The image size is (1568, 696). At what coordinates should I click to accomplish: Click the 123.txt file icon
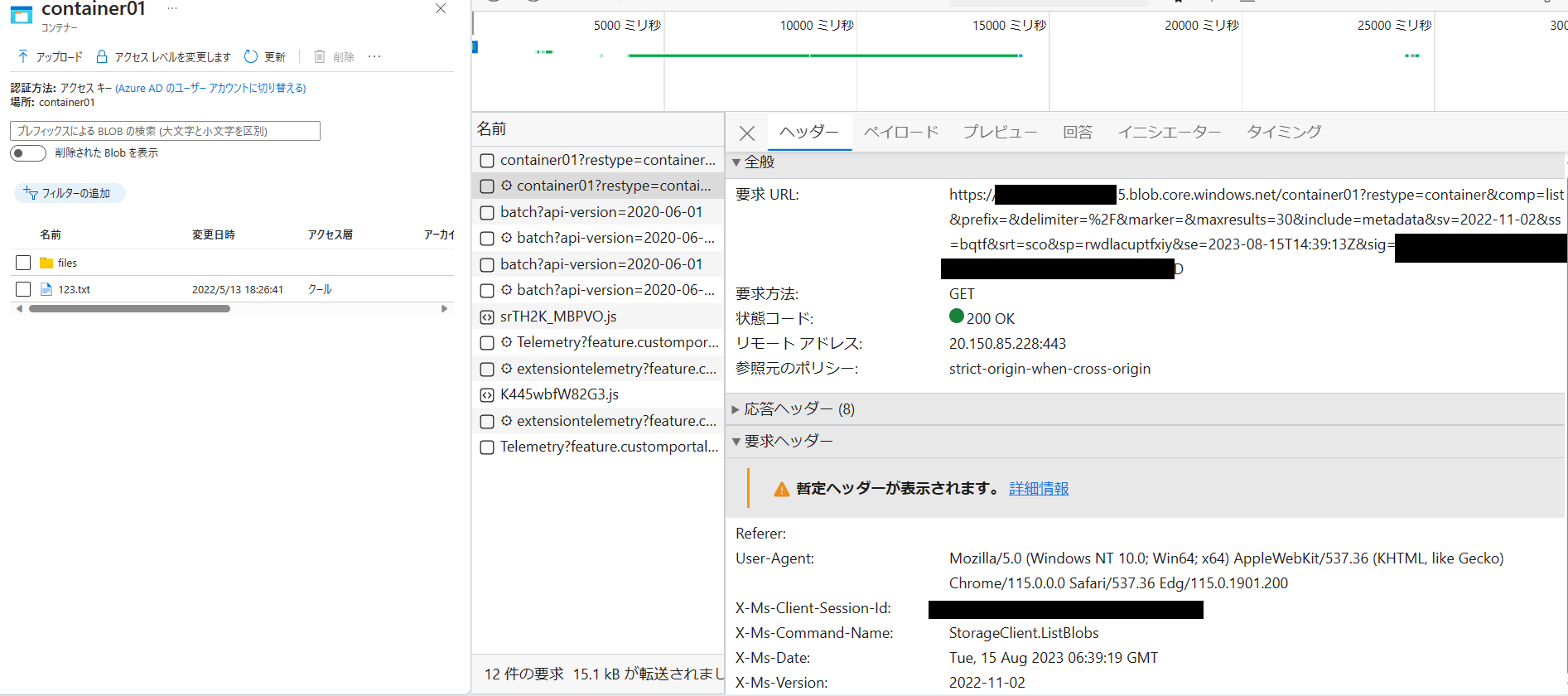pyautogui.click(x=46, y=289)
